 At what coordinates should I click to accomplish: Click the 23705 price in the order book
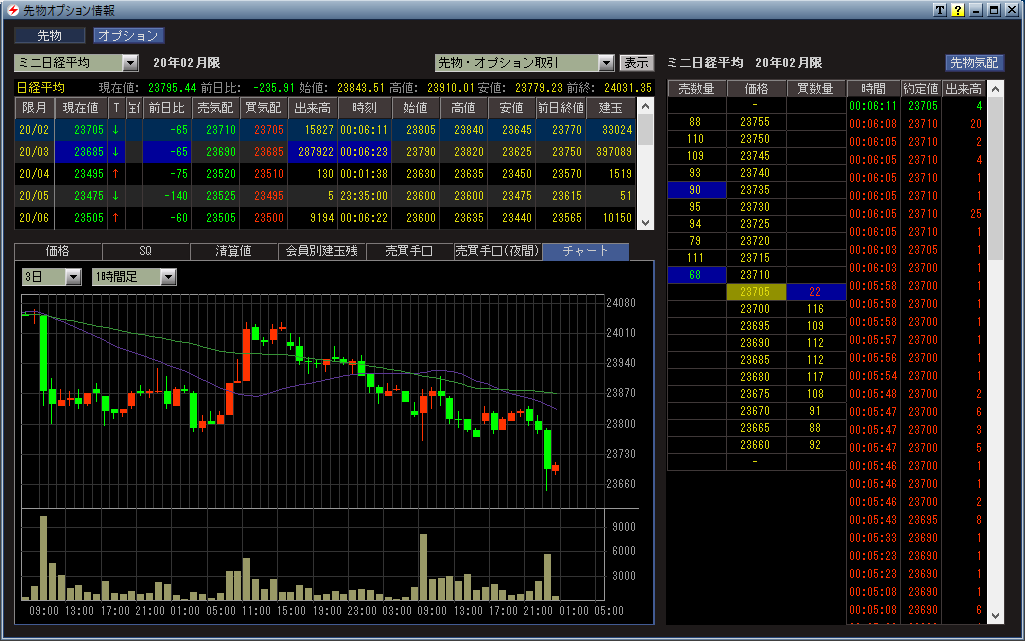pos(756,292)
